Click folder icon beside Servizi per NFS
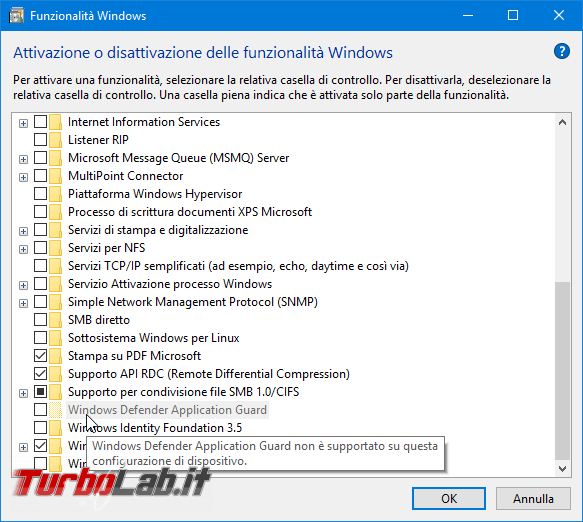The image size is (583, 522). pyautogui.click(x=55, y=248)
